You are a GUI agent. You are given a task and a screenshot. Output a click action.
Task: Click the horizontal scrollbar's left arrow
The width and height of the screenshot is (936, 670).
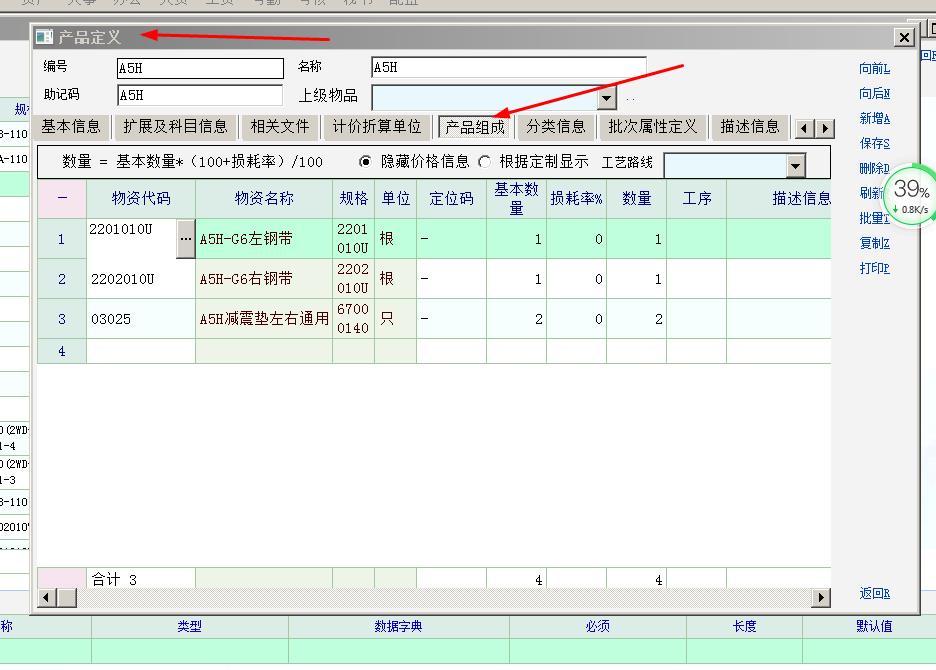[x=45, y=598]
